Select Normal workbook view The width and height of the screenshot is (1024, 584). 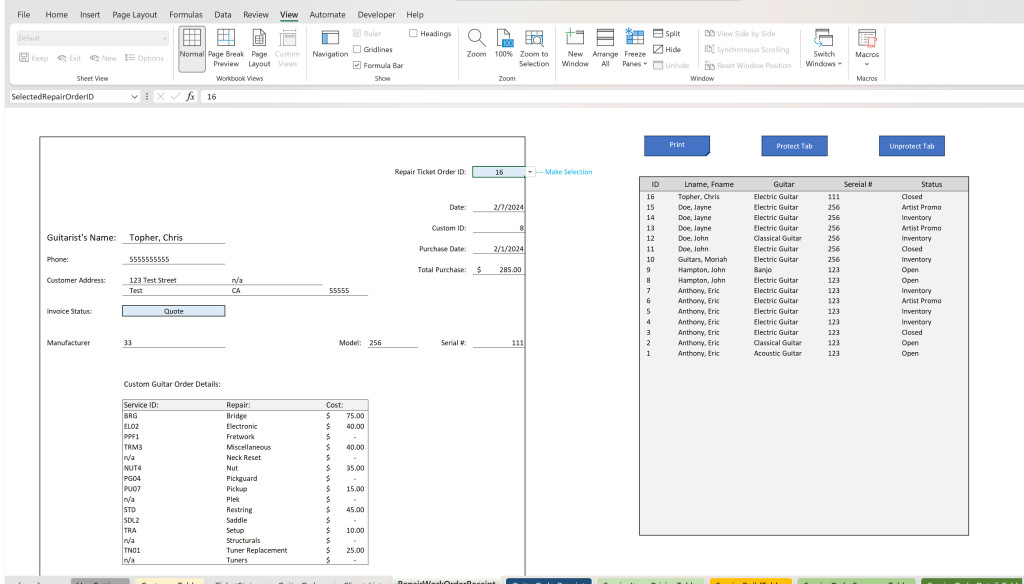tap(191, 48)
